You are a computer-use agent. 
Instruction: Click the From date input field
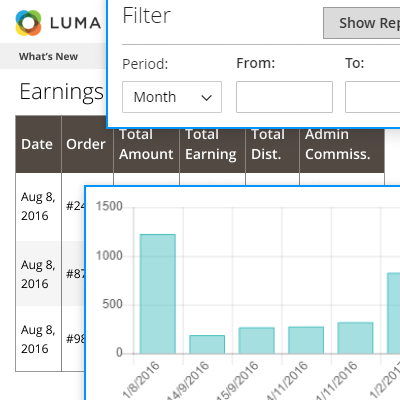tap(284, 97)
